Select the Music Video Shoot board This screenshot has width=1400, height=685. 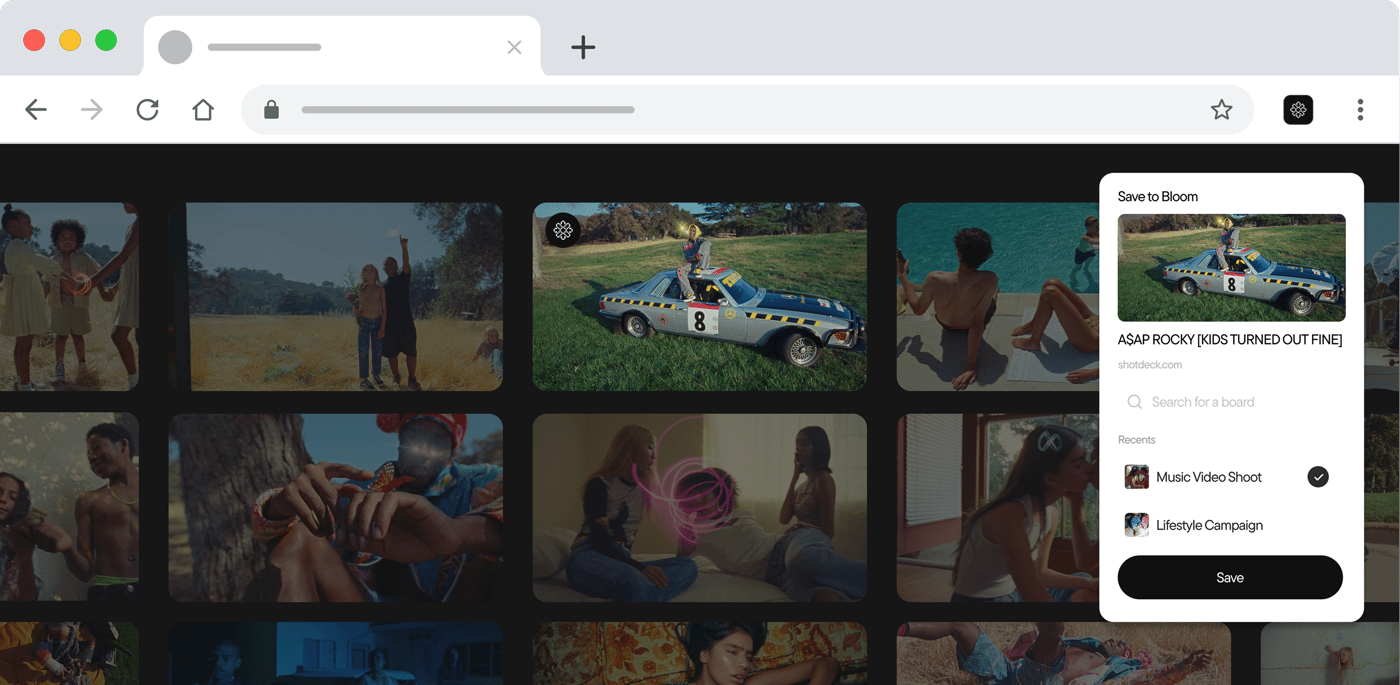click(1231, 477)
